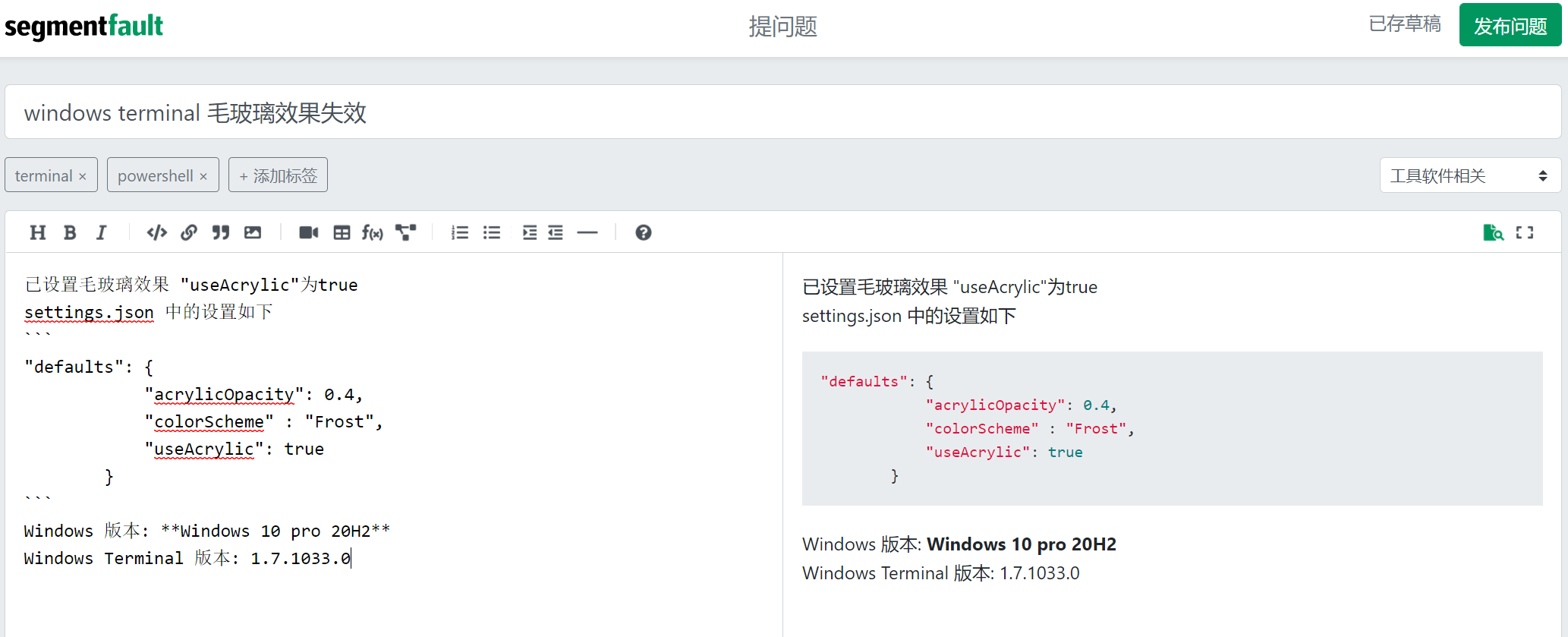The image size is (1568, 637).
Task: Click bold Windows 10 pro 20H2 in preview
Action: [1022, 544]
